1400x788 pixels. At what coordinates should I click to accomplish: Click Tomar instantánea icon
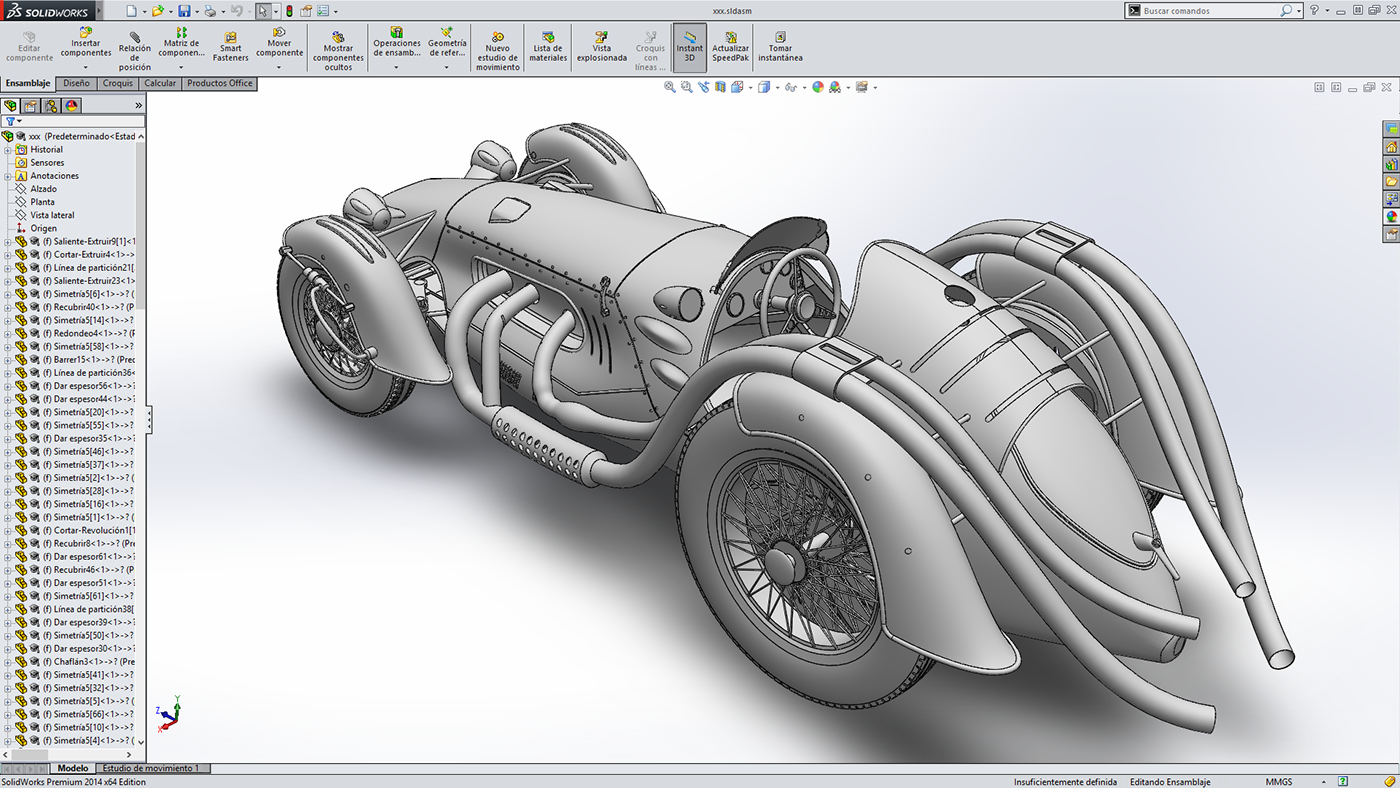tap(780, 46)
